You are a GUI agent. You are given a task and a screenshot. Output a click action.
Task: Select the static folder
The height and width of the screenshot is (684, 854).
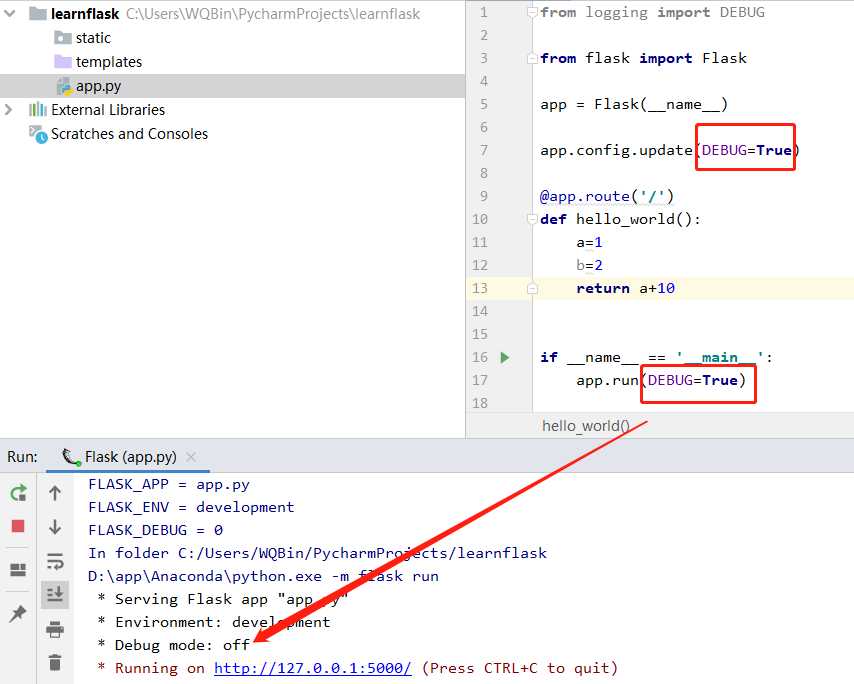(x=93, y=38)
